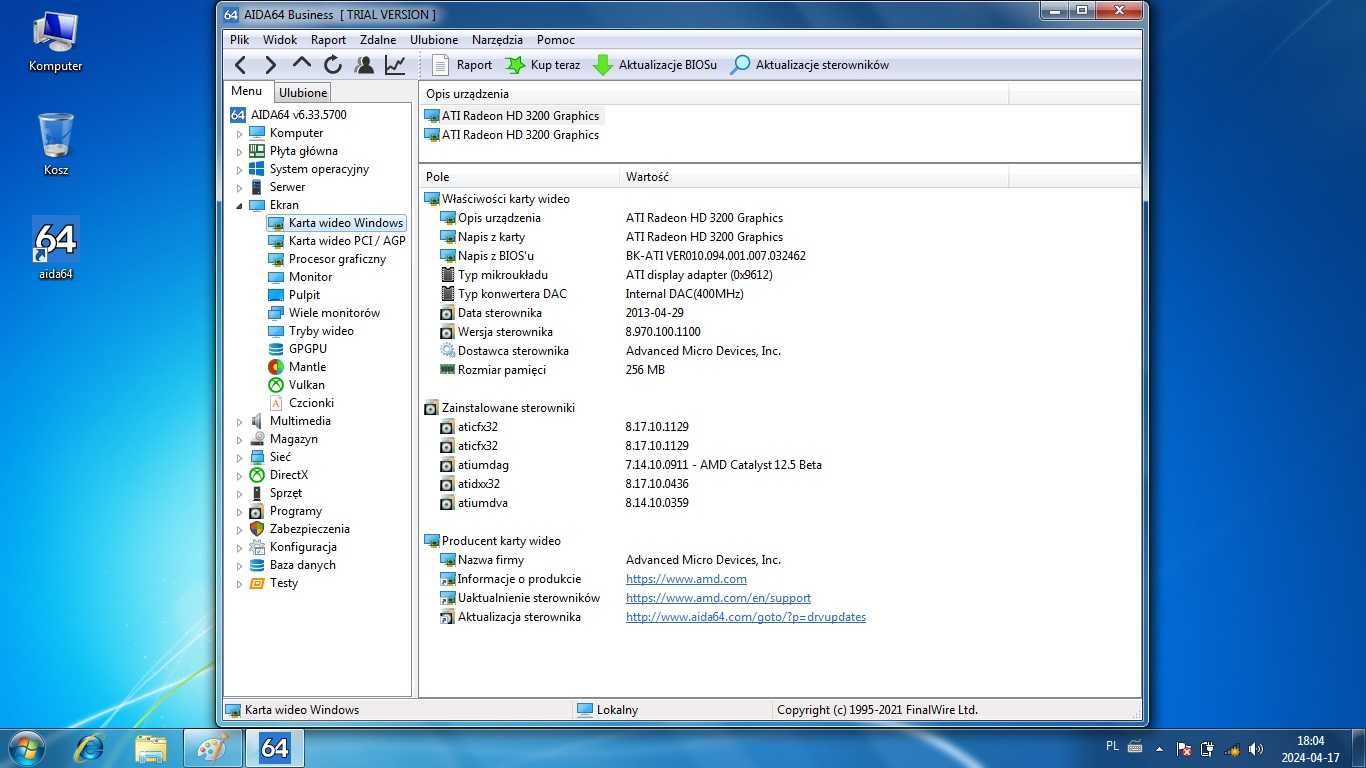Image resolution: width=1366 pixels, height=768 pixels.
Task: Refresh the page with the circular arrow icon
Action: (x=333, y=65)
